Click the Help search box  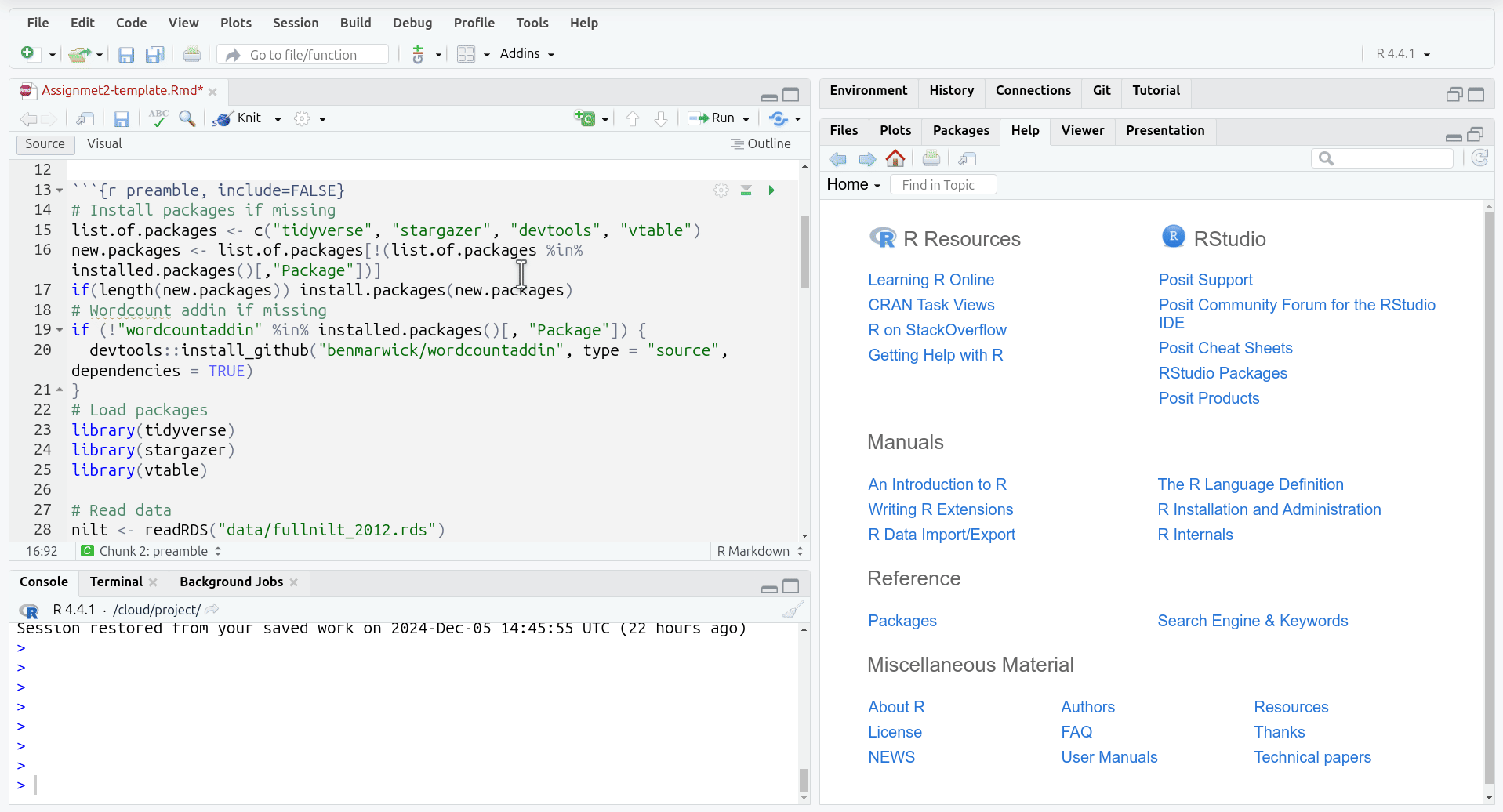coord(1382,158)
